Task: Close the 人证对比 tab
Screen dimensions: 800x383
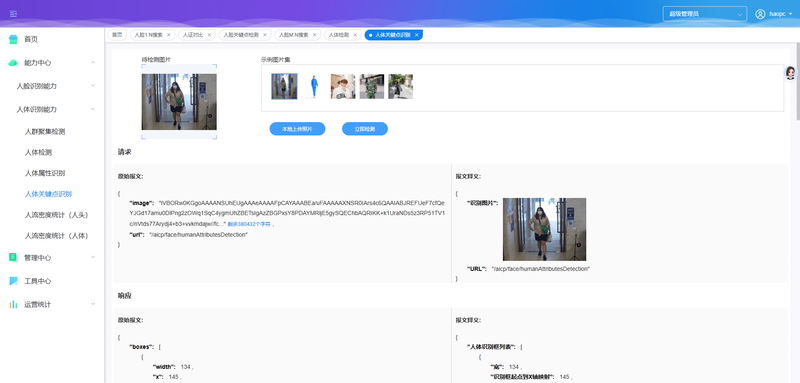Action: (x=209, y=35)
